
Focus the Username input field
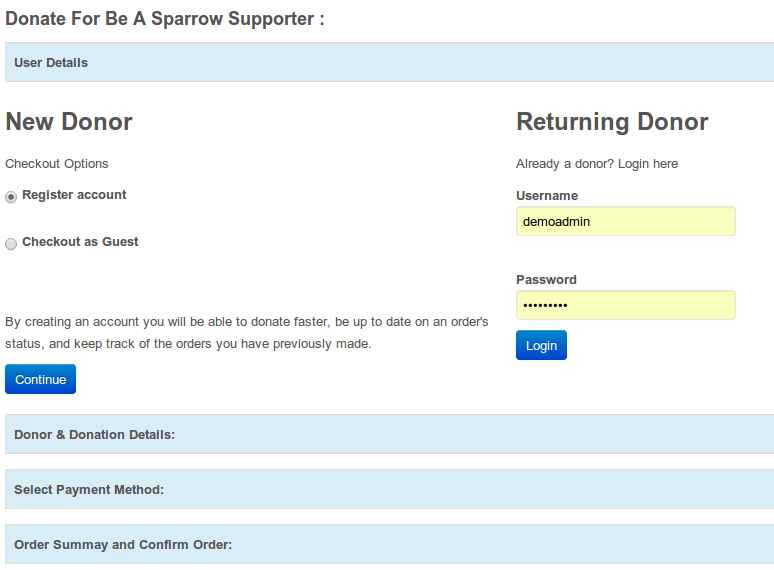625,221
